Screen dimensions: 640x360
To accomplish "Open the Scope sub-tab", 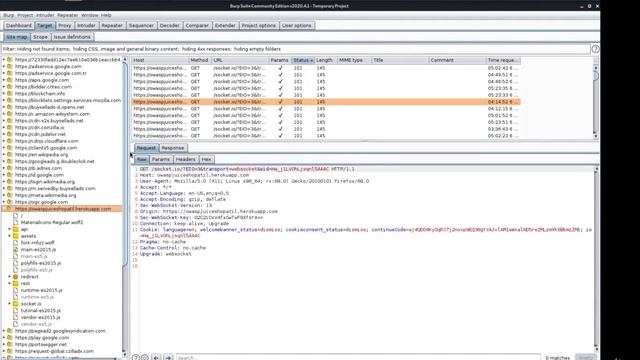I will 40,37.
